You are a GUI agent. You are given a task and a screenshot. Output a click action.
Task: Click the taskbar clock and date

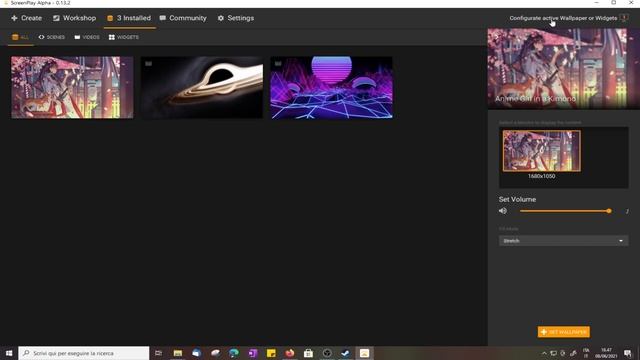coord(606,353)
